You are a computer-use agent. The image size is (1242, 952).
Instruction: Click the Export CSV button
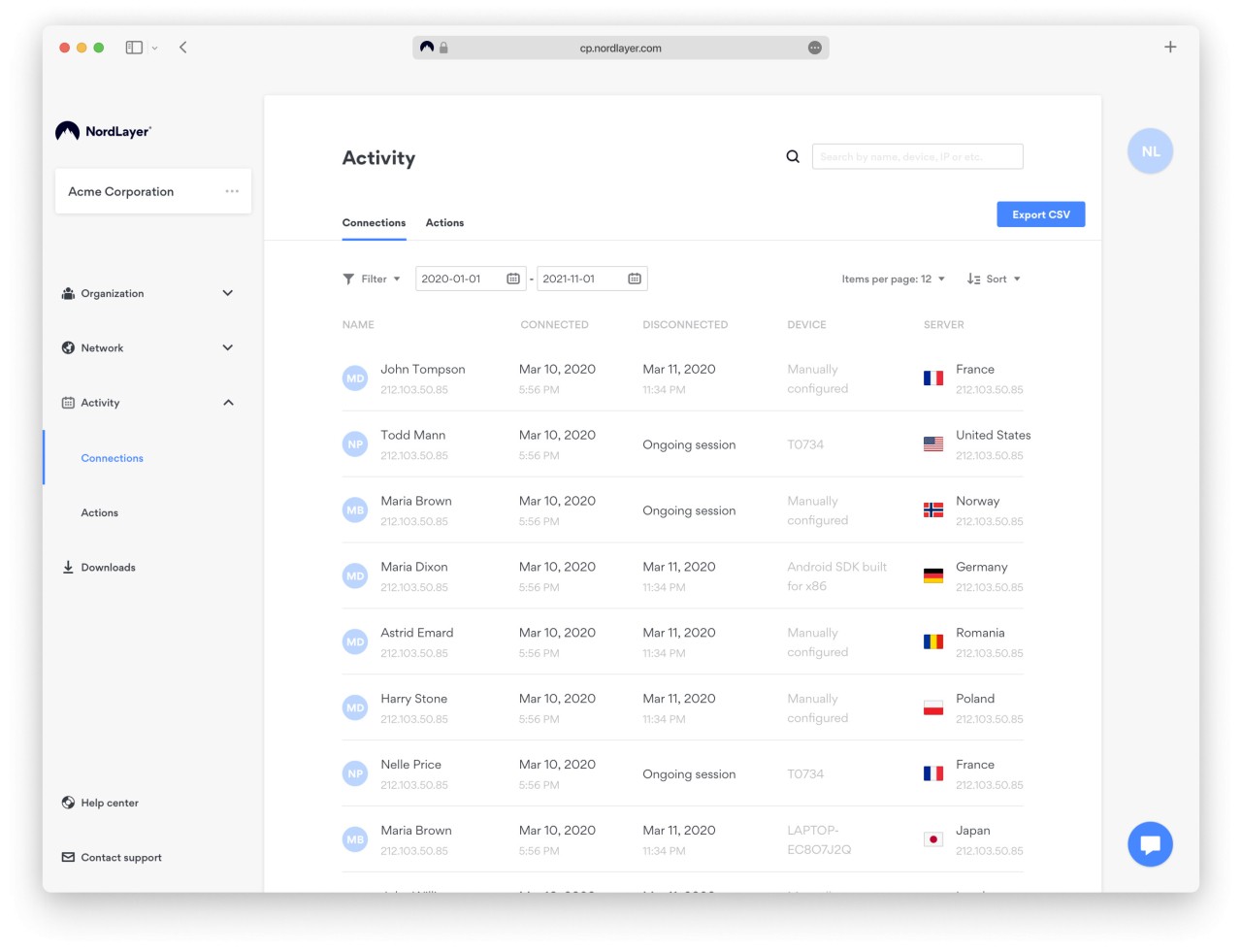(1040, 214)
